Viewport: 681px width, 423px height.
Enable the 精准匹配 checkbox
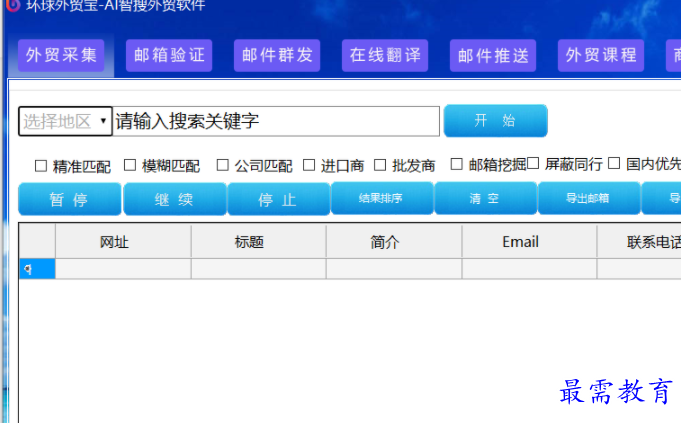[x=41, y=165]
